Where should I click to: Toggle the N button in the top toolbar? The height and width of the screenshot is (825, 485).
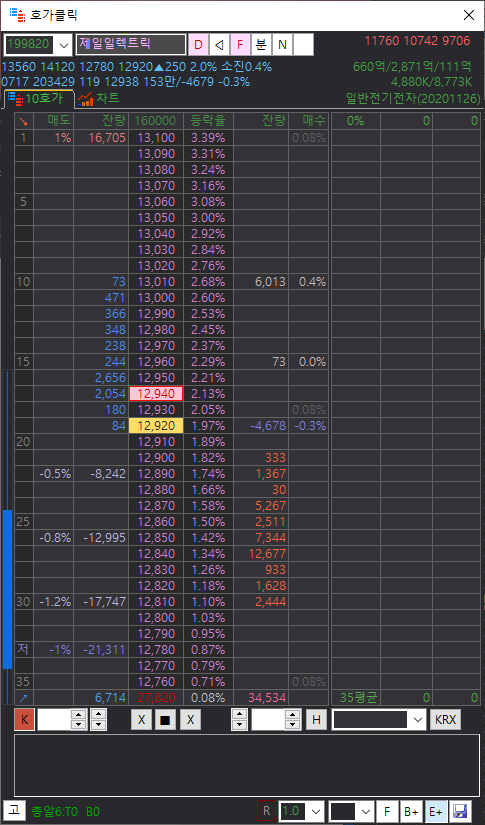point(282,45)
